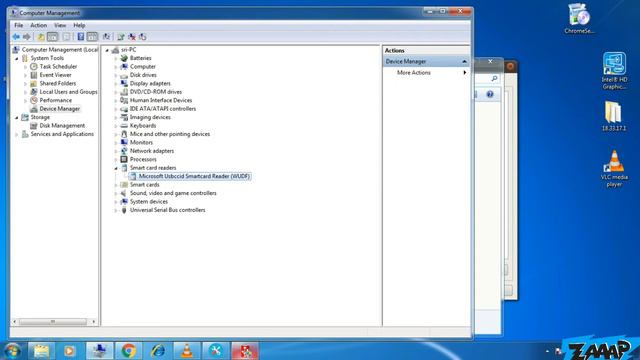640x360 pixels.
Task: Select System devices category
Action: point(149,202)
